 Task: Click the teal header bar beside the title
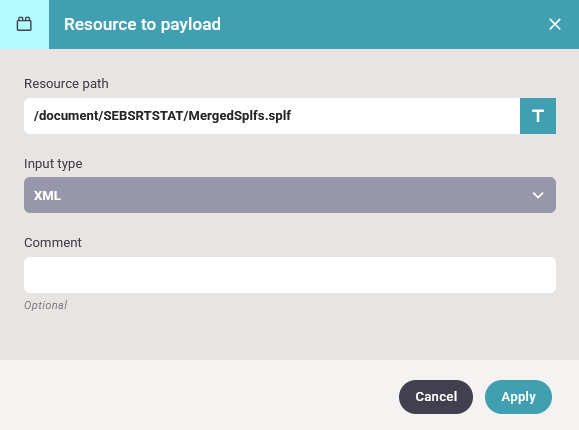(x=384, y=24)
